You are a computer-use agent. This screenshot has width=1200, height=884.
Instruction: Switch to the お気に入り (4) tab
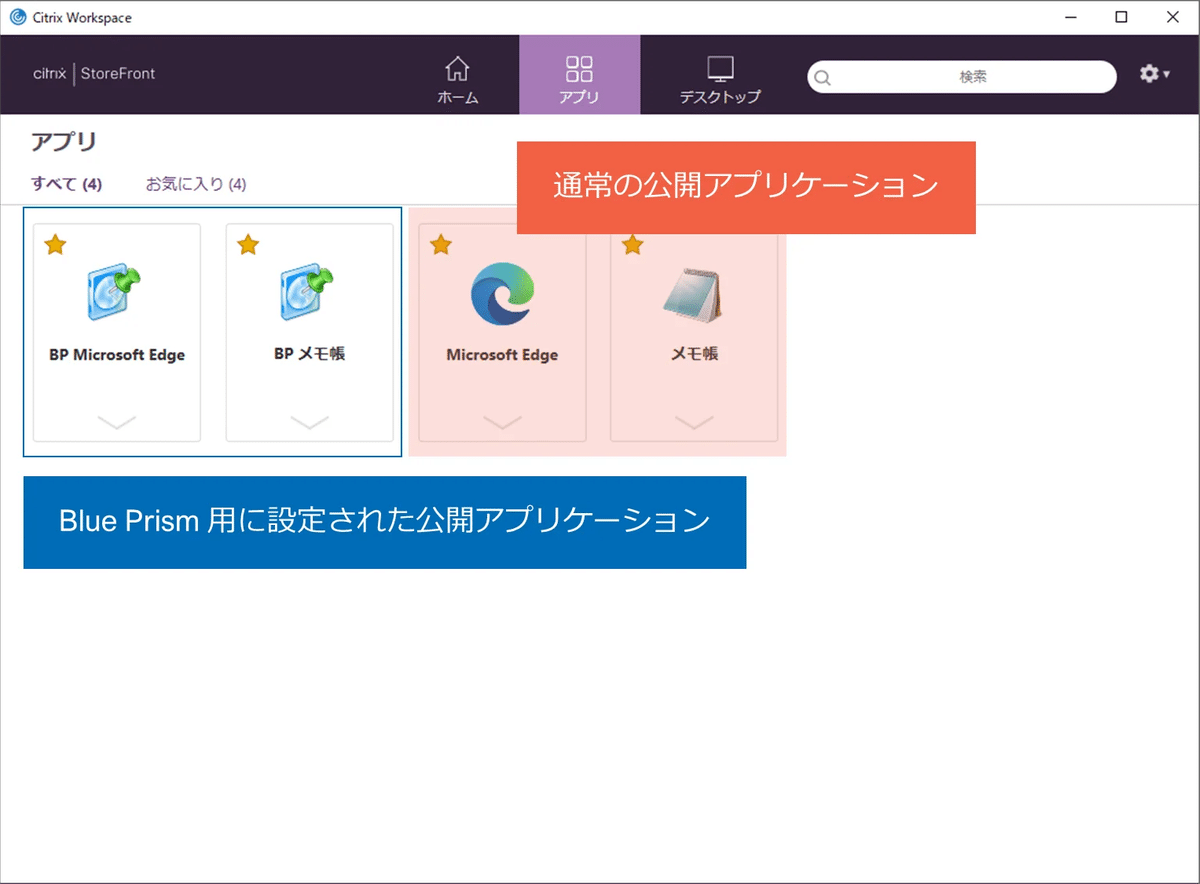[196, 184]
